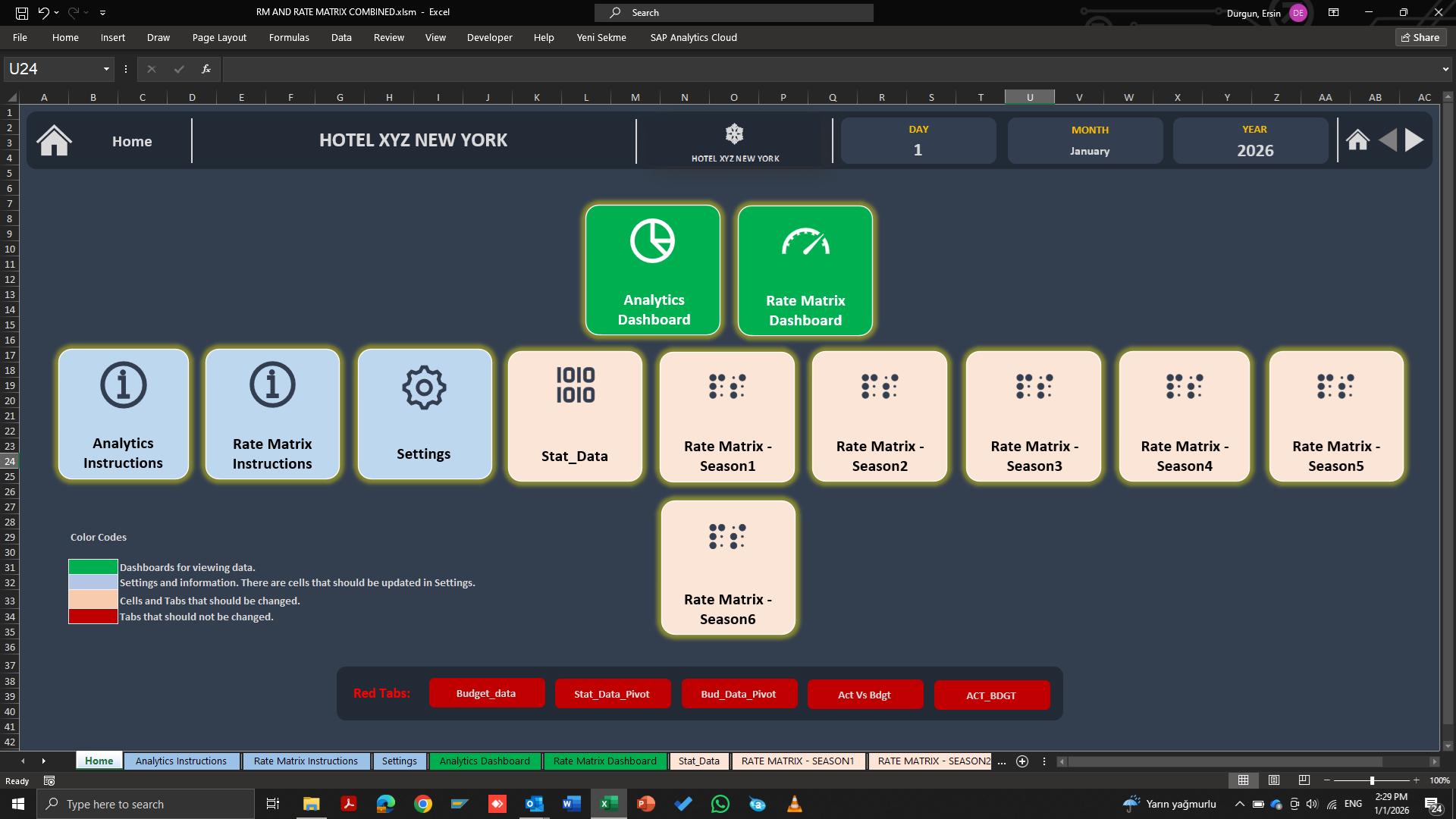Image resolution: width=1456 pixels, height=819 pixels.
Task: Click the Share button
Action: [1420, 37]
